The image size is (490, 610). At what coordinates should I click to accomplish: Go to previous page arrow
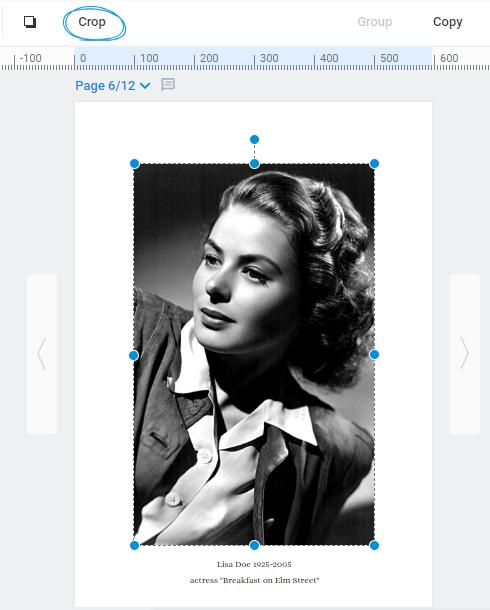(x=42, y=354)
